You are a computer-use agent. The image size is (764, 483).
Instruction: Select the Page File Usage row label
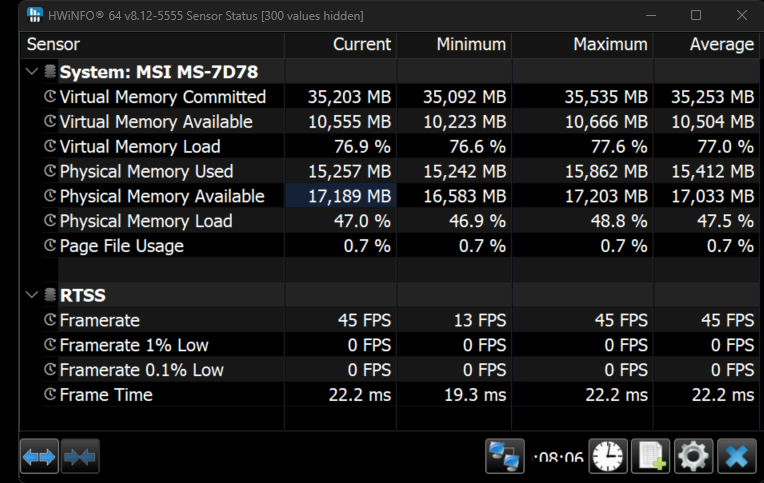point(121,246)
